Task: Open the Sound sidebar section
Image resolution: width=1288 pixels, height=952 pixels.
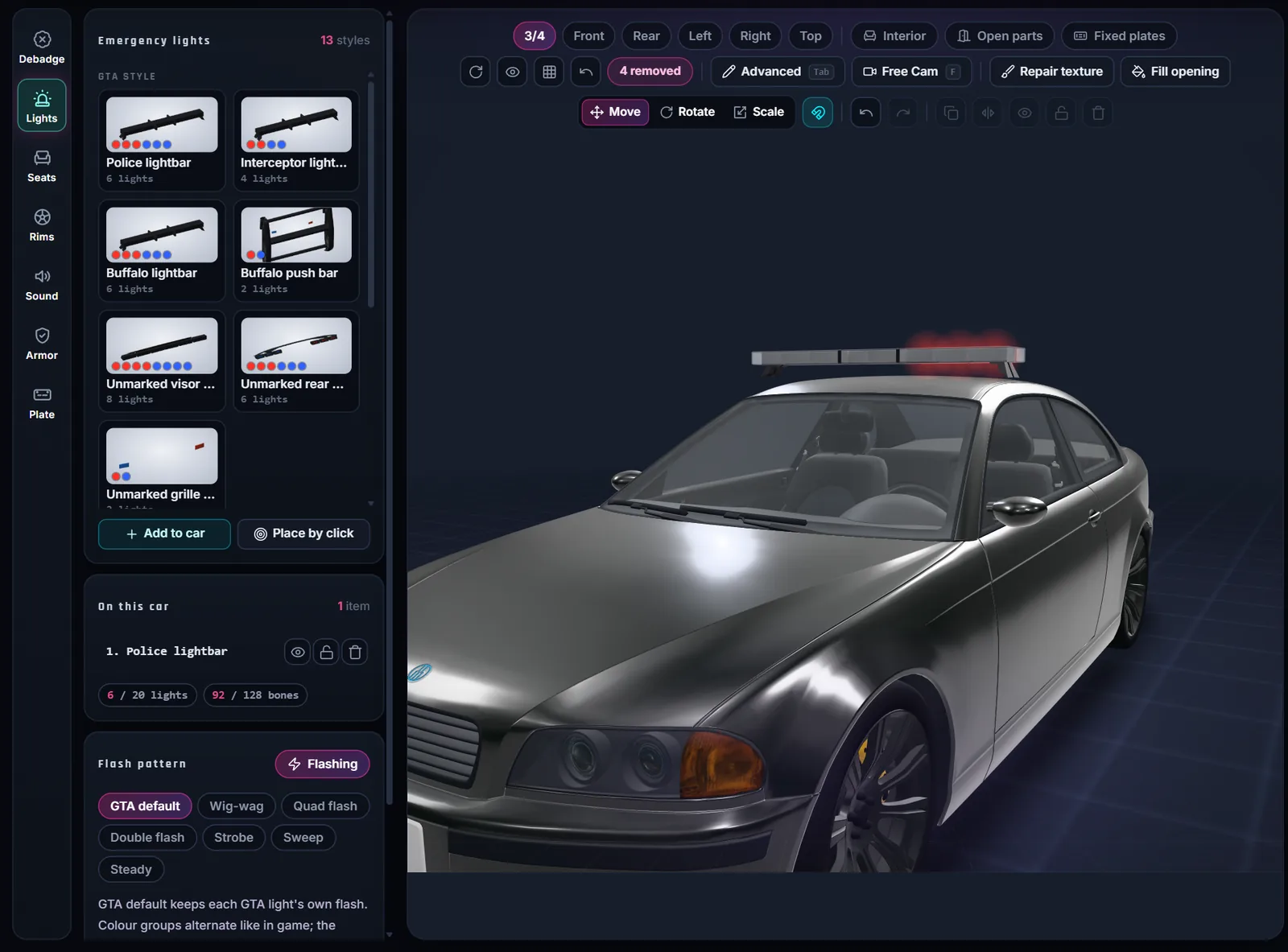Action: click(42, 285)
